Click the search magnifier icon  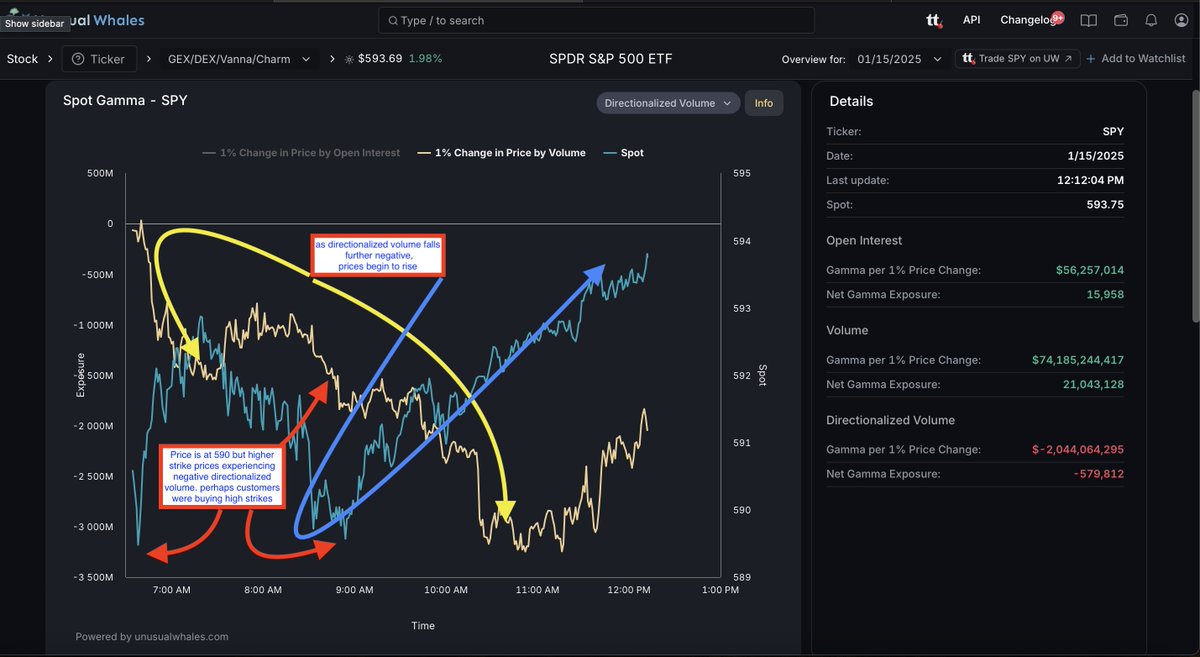tap(393, 20)
